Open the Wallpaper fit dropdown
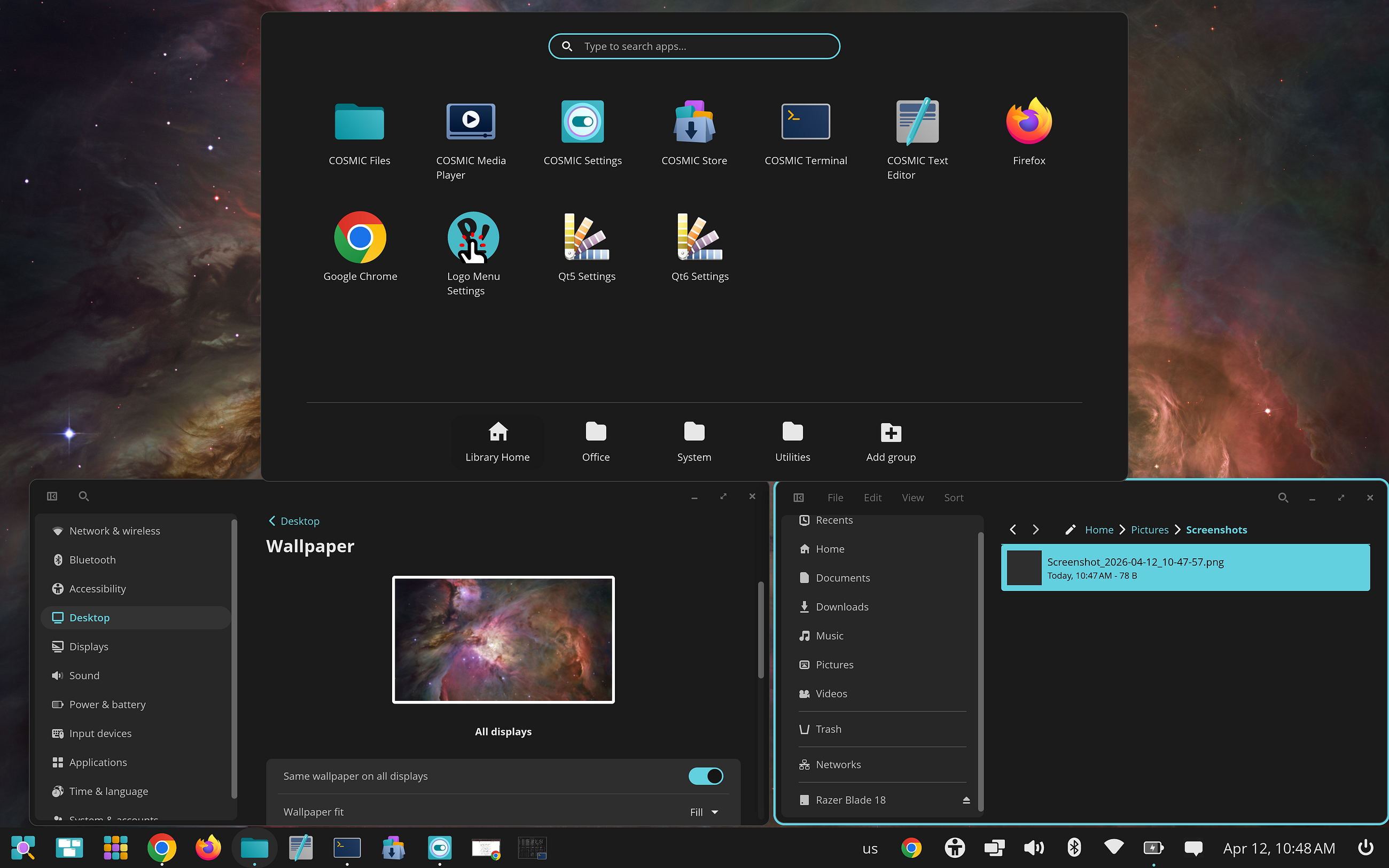This screenshot has width=1389, height=868. (x=704, y=812)
